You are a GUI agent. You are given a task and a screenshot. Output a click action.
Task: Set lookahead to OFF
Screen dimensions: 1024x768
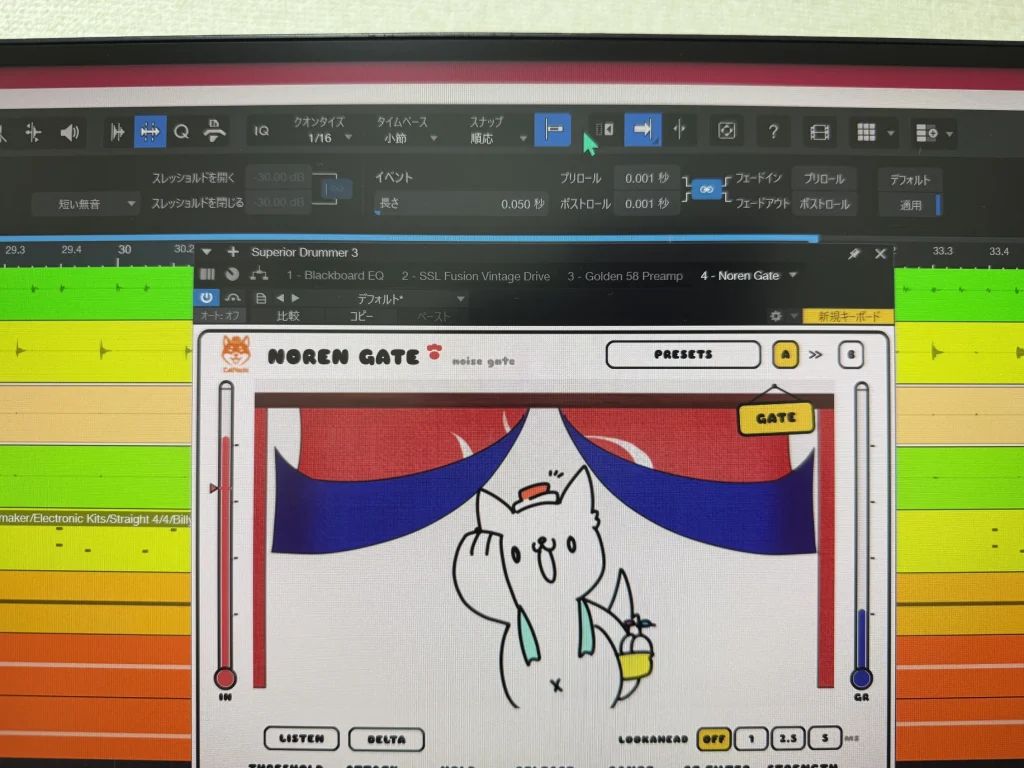713,739
